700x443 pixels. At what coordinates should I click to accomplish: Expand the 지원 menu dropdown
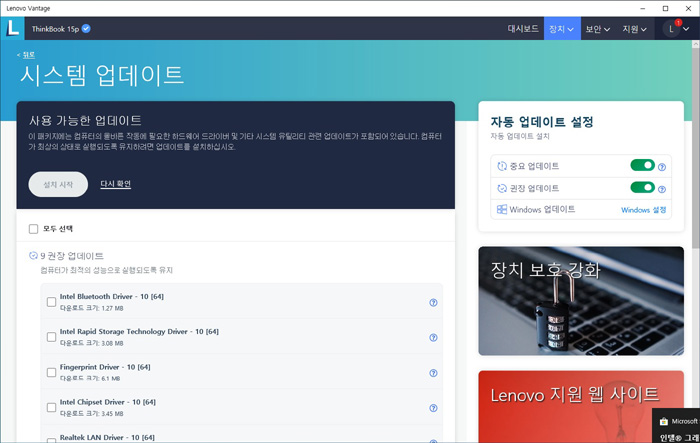tap(634, 29)
